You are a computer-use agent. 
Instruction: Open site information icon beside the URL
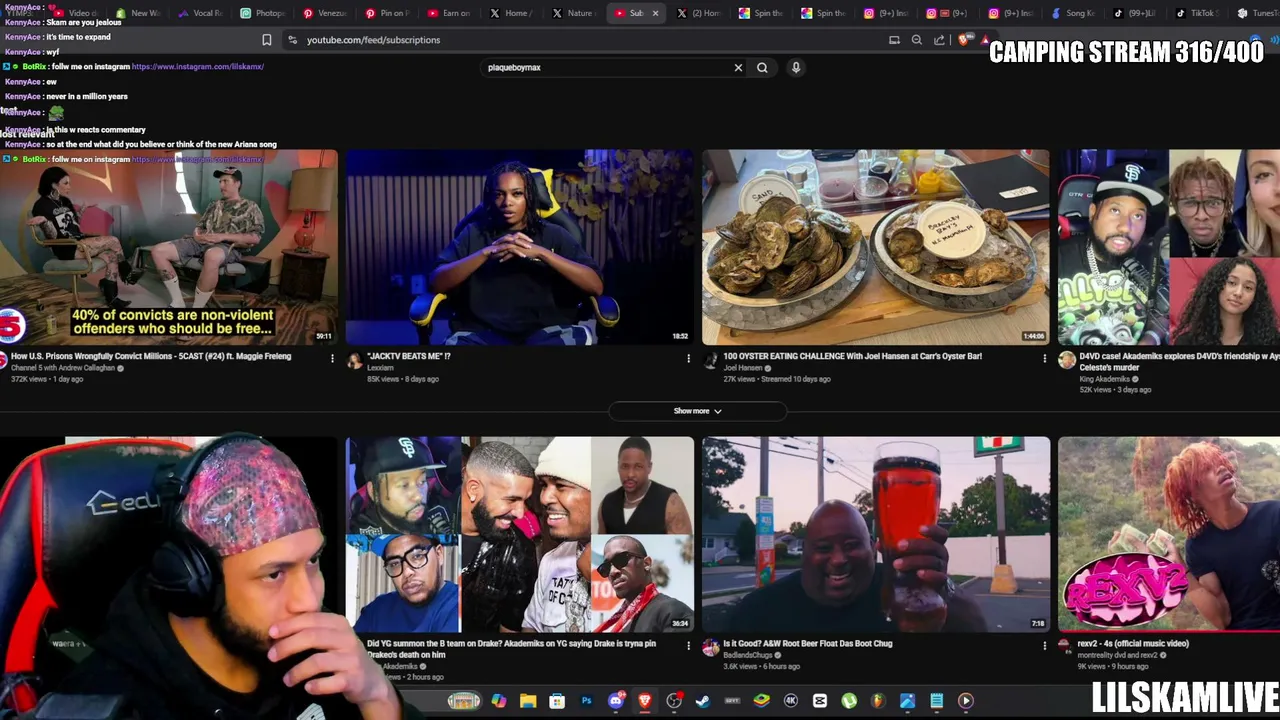[x=292, y=40]
